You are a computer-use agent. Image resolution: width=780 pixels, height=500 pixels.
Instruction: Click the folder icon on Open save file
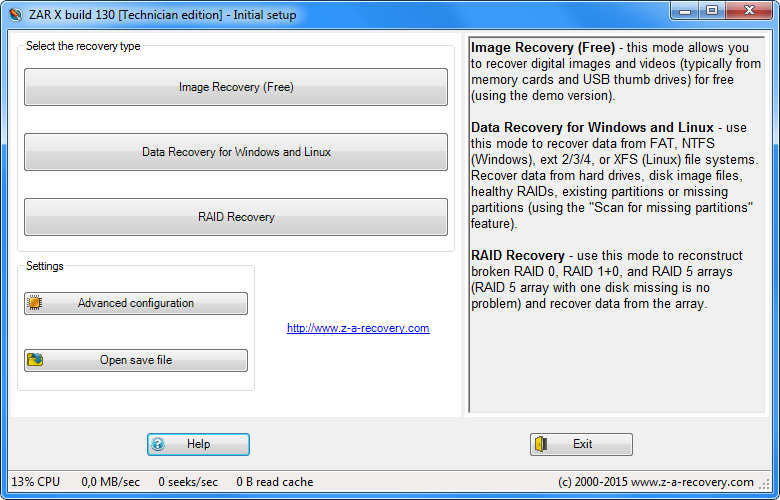click(35, 360)
